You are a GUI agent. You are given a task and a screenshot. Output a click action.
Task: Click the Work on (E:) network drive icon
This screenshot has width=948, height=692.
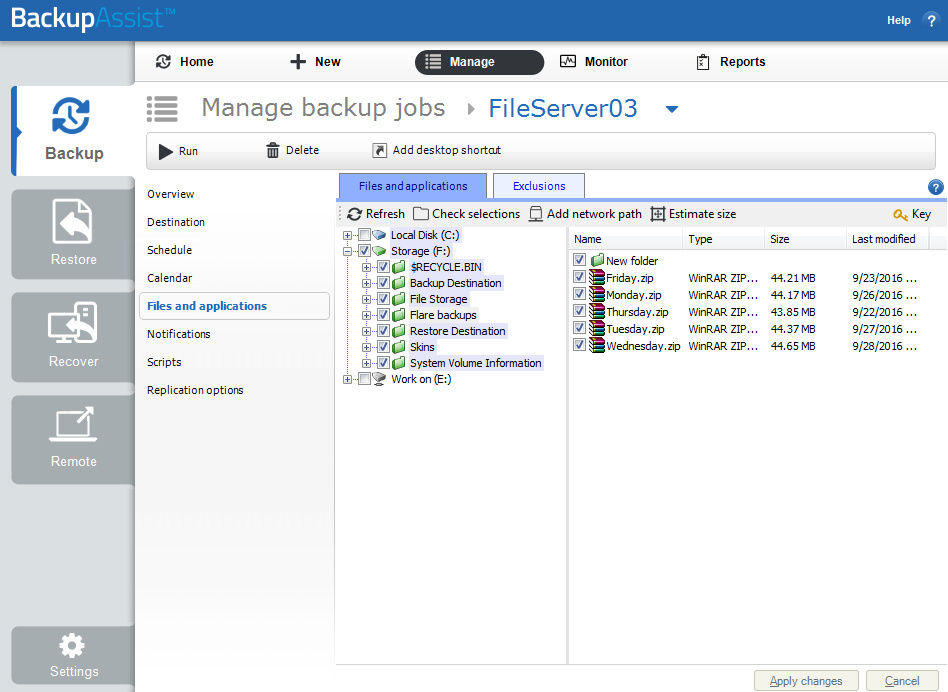379,379
